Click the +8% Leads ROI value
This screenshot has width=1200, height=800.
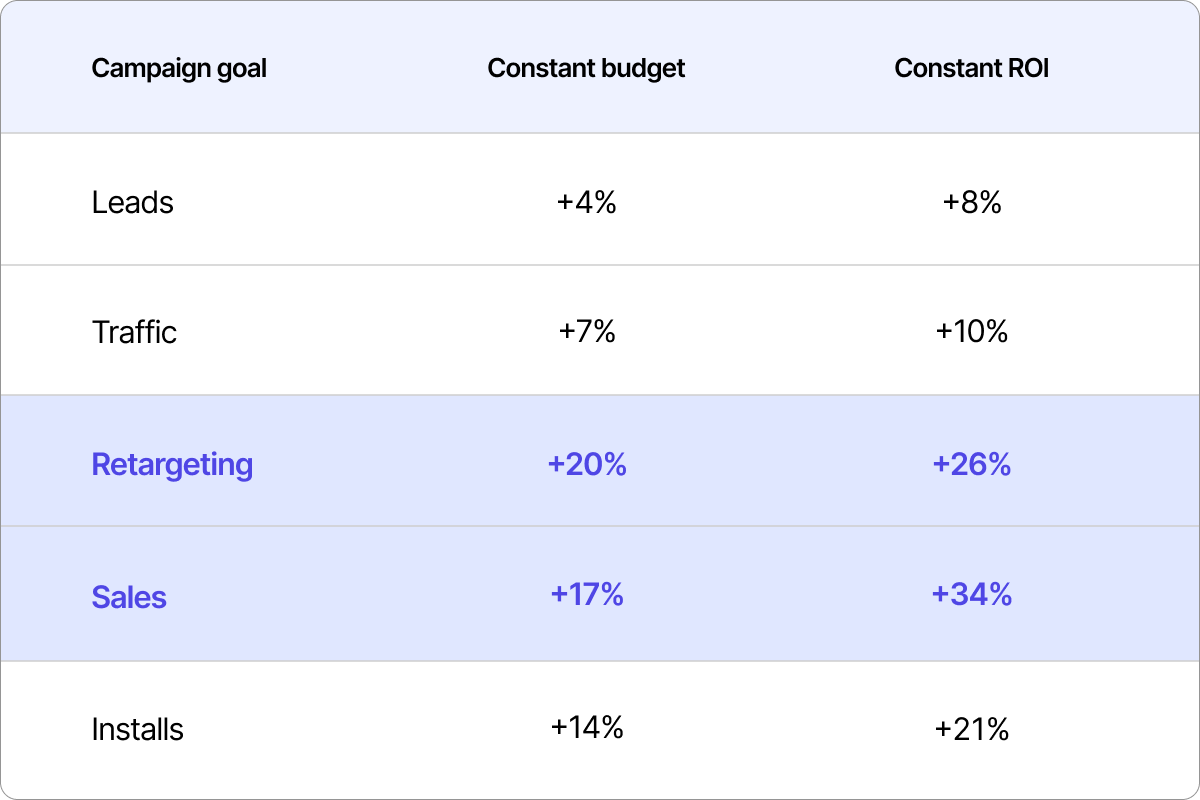click(971, 203)
